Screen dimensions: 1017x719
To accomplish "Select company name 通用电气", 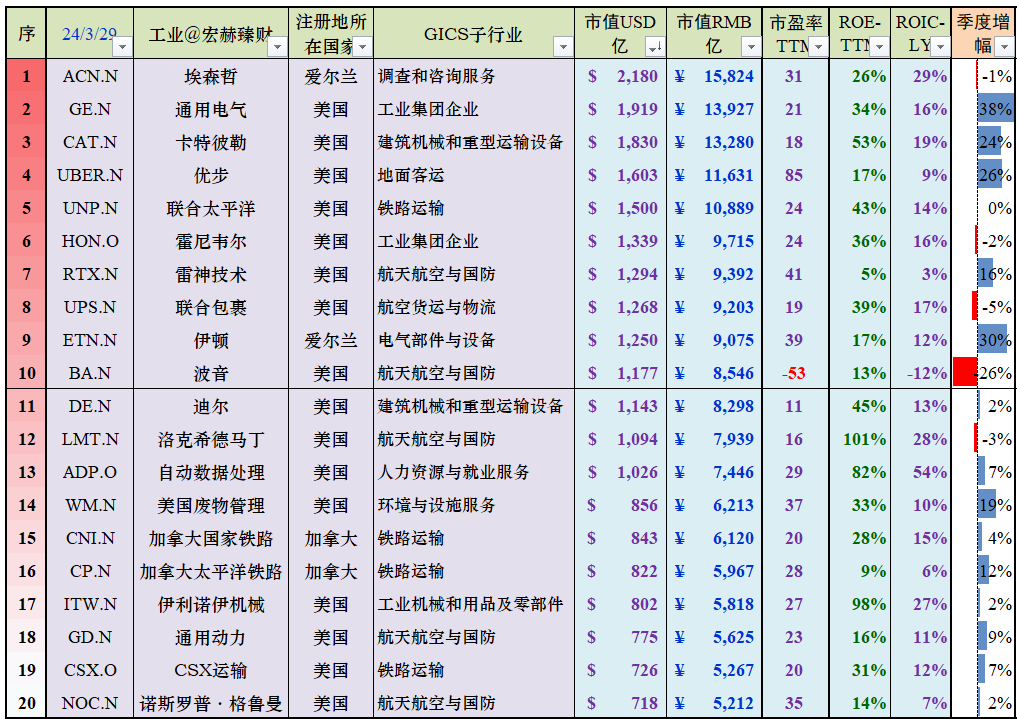I will click(211, 110).
